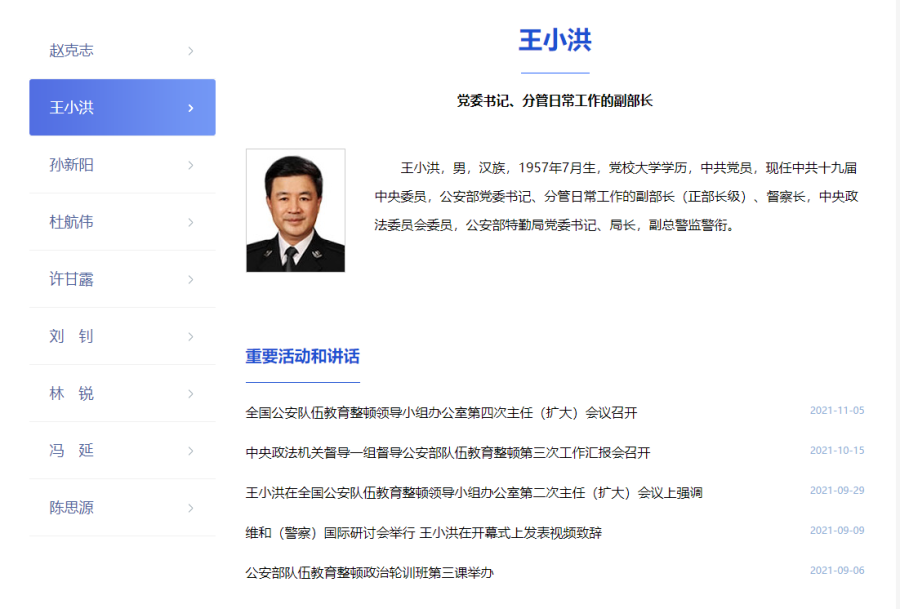Click the chevron arrow beside 冯延
Screen dimensions: 900x609
pyautogui.click(x=190, y=451)
